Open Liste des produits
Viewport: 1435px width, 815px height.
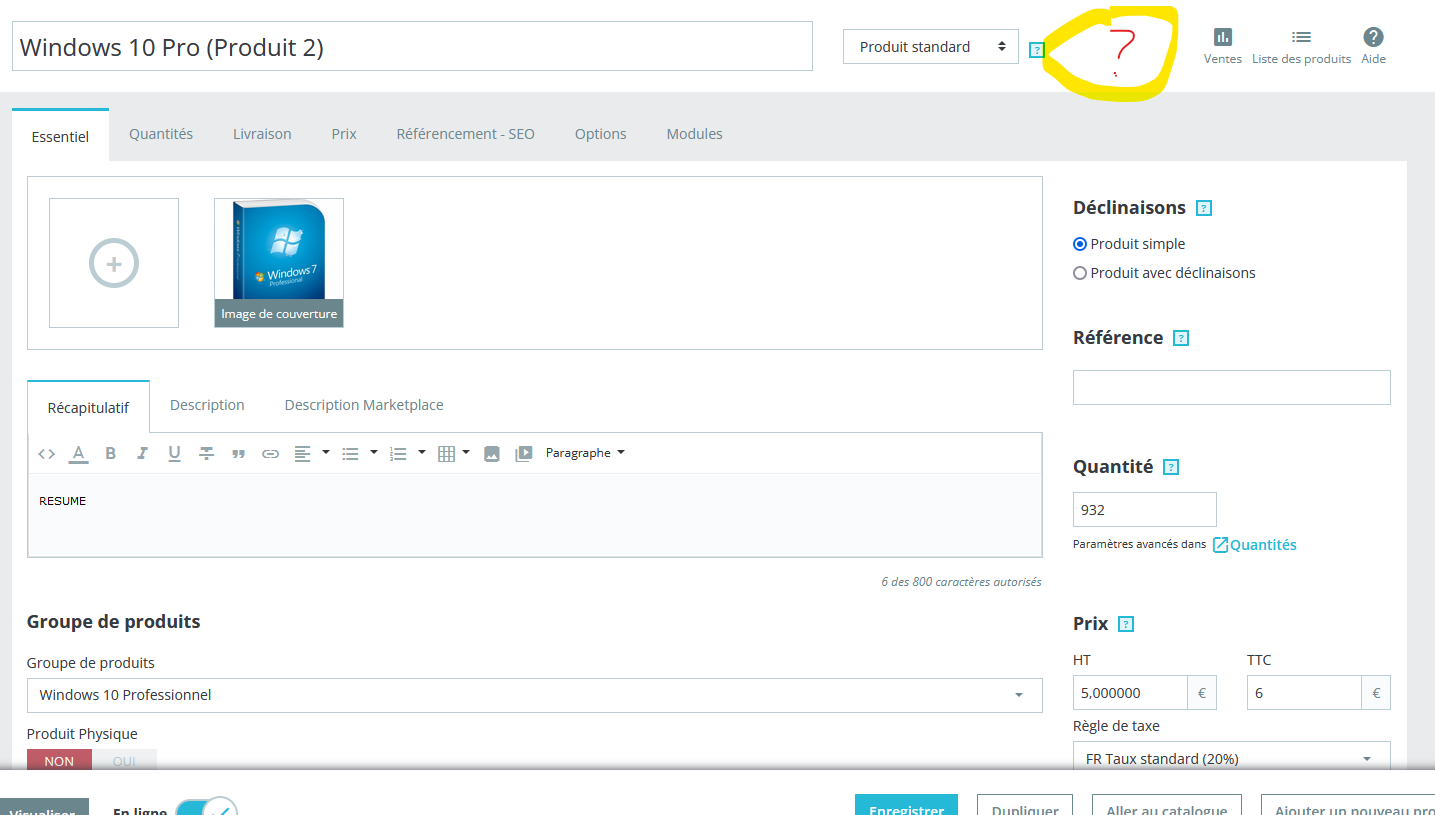point(1301,37)
